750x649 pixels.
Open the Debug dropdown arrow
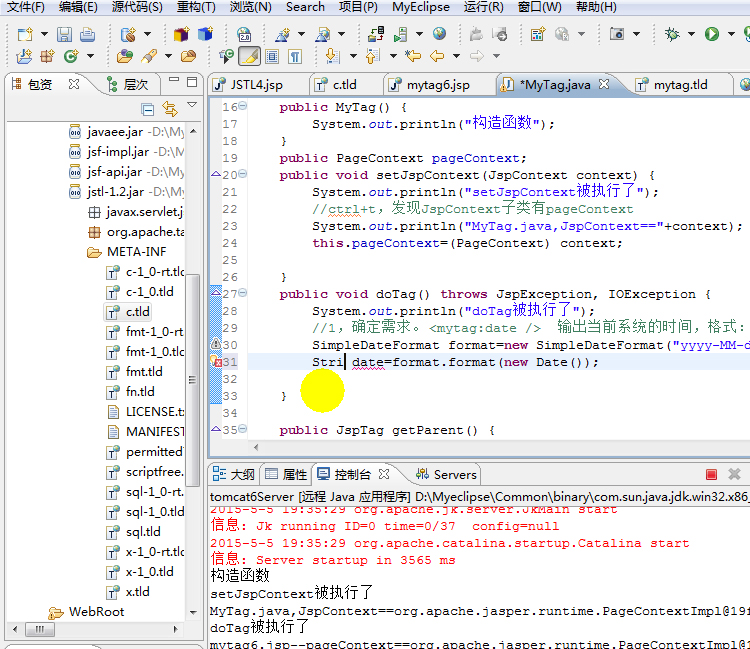(x=691, y=34)
